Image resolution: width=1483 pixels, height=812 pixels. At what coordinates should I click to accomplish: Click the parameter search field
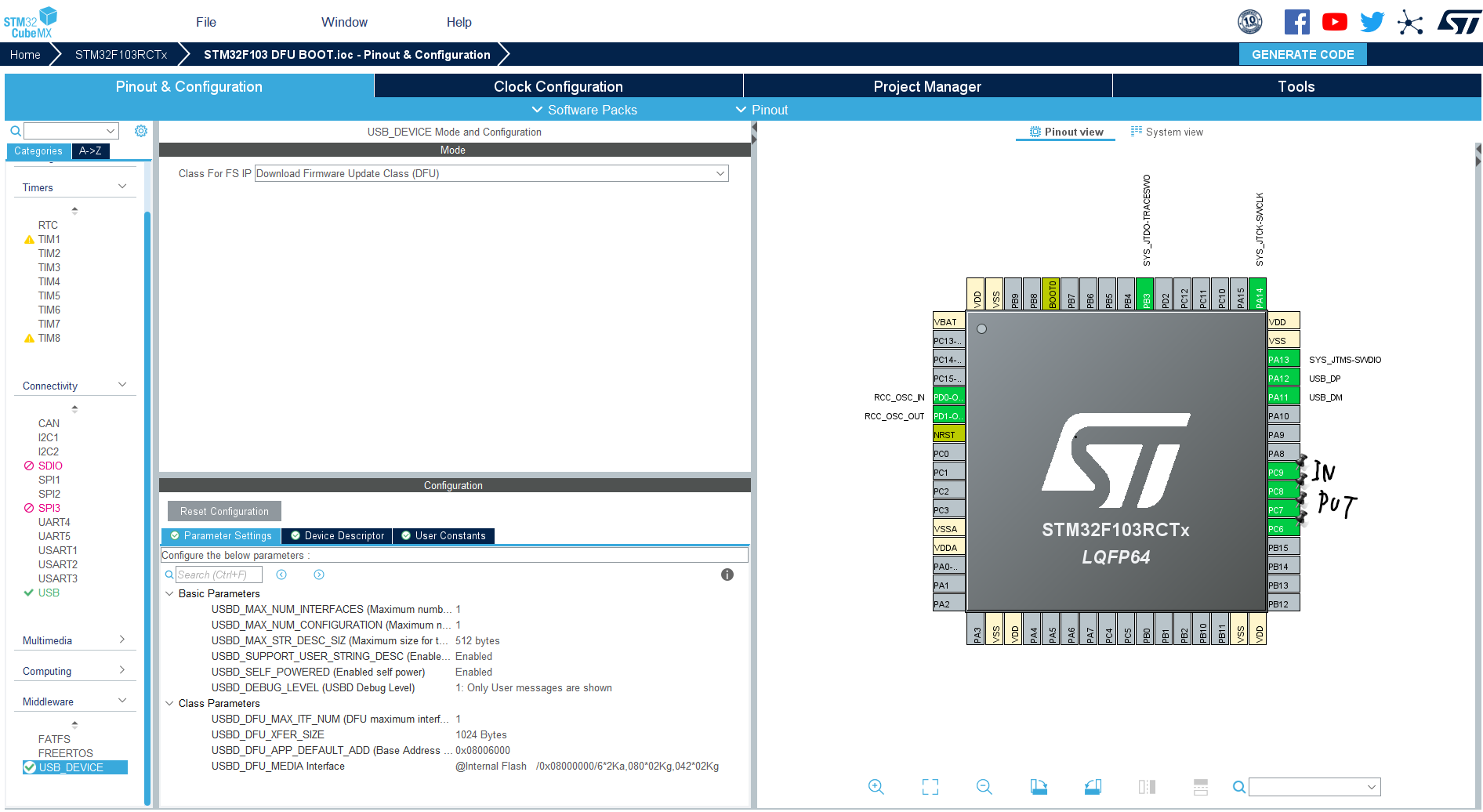219,575
